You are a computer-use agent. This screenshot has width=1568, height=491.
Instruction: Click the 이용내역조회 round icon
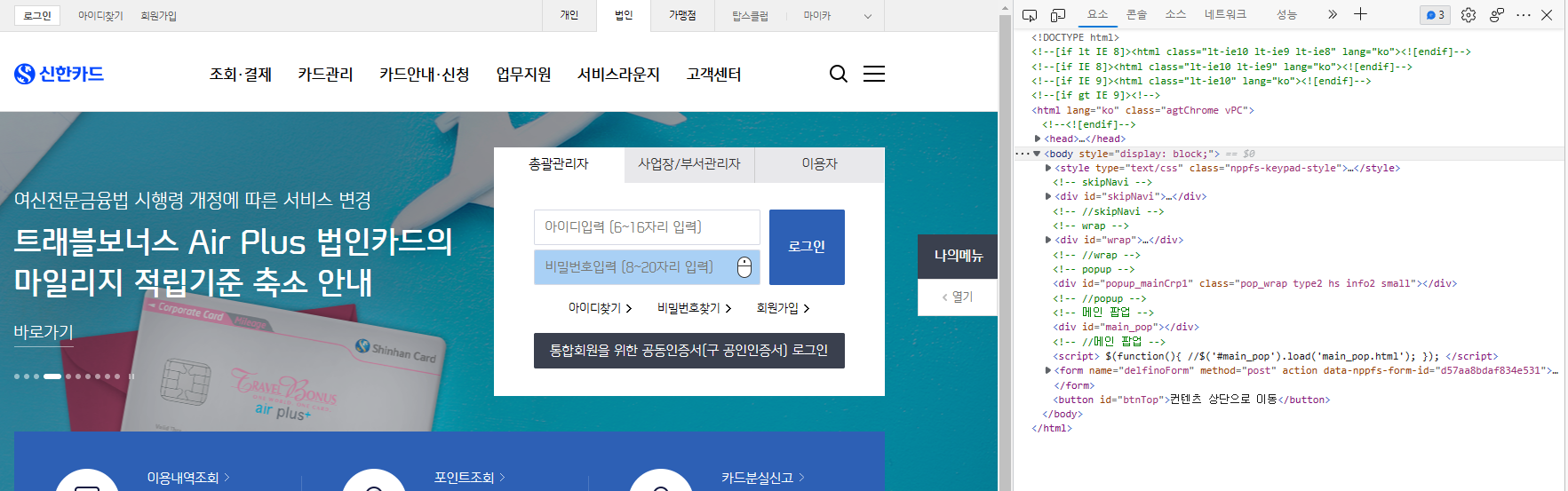pos(87,480)
